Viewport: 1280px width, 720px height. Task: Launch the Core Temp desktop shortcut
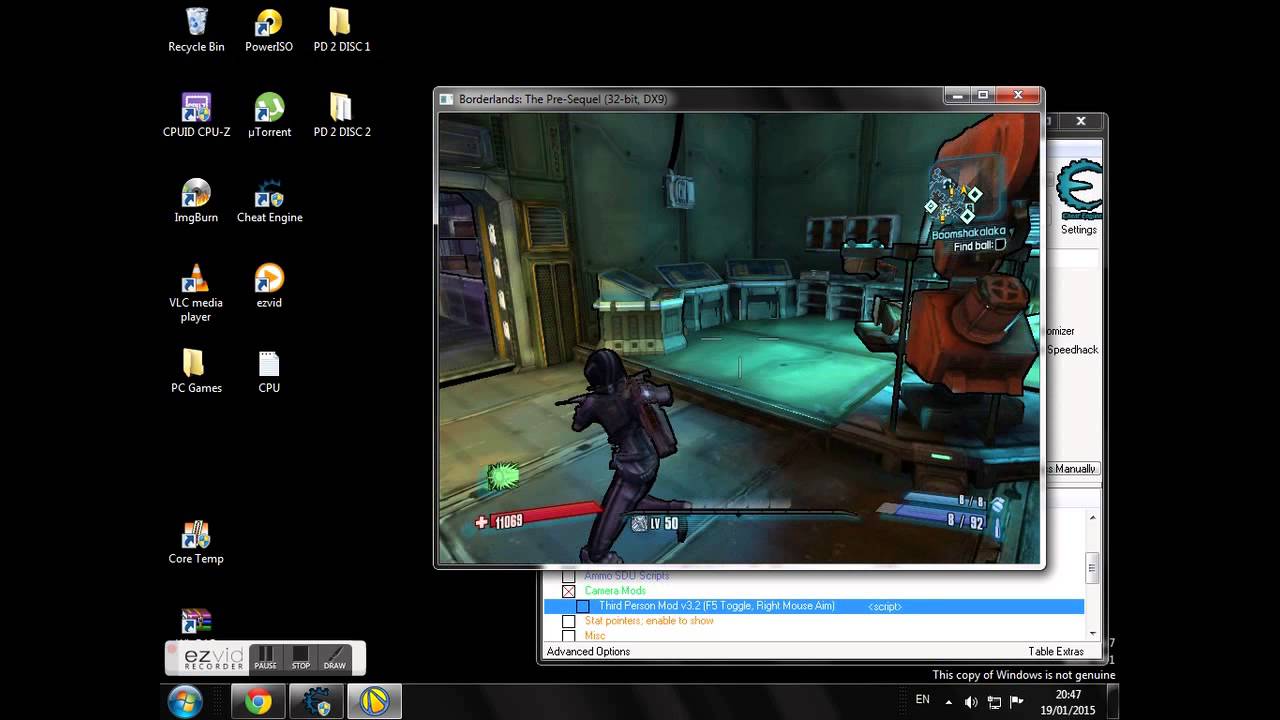click(196, 541)
